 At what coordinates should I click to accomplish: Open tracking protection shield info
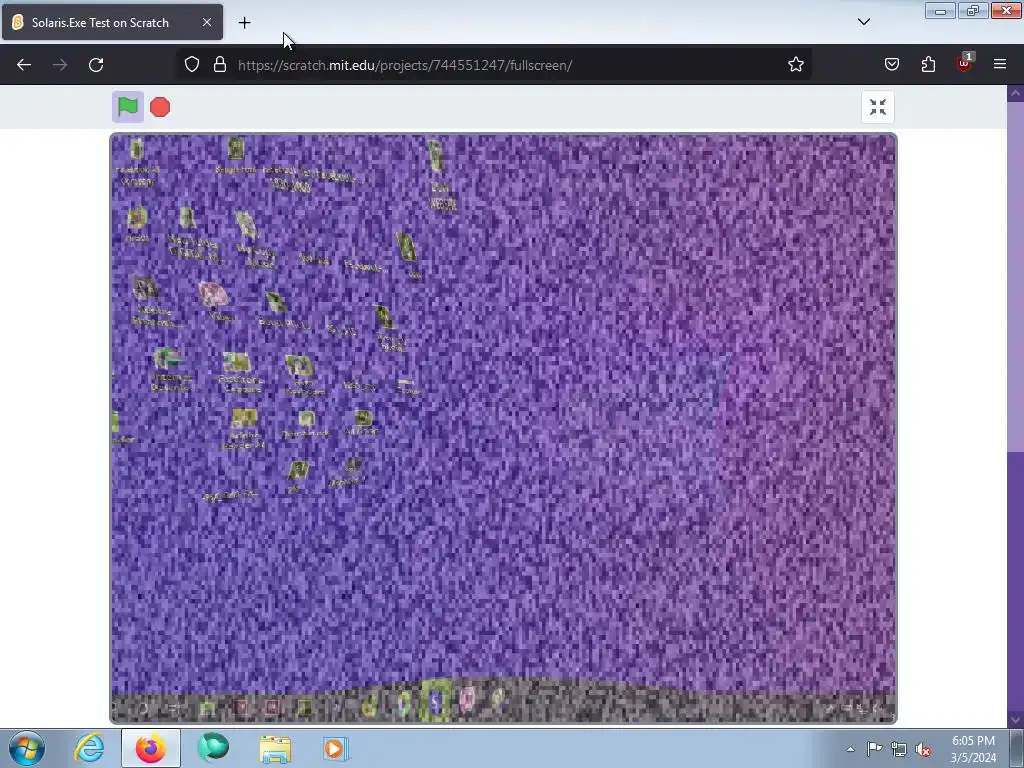(191, 65)
